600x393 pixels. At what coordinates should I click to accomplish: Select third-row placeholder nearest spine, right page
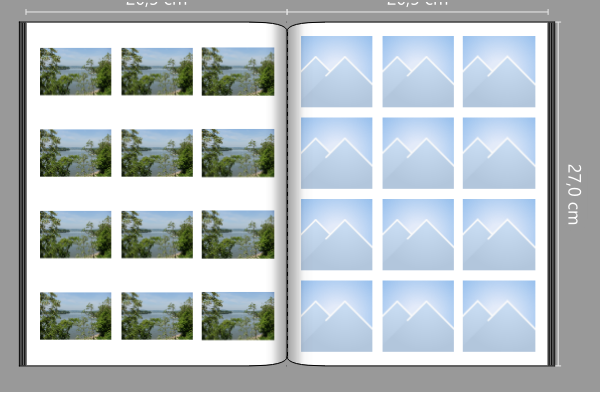(336, 235)
